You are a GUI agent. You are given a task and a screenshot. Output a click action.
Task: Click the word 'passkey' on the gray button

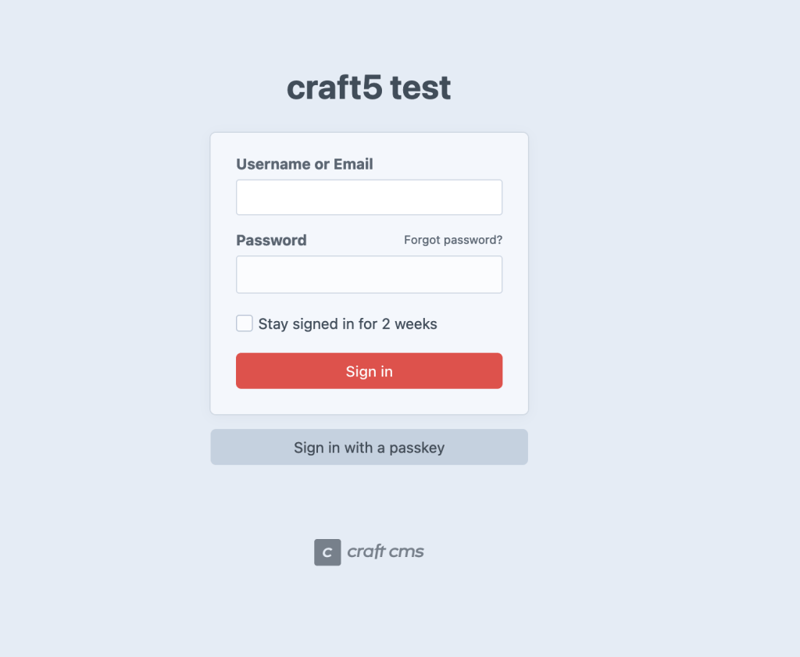[x=418, y=448]
